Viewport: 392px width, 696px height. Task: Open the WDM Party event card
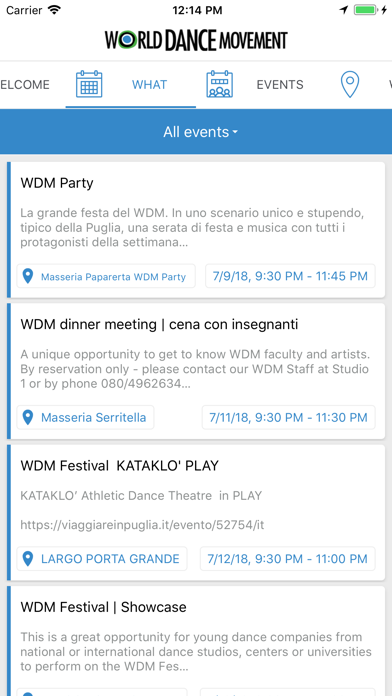click(196, 230)
